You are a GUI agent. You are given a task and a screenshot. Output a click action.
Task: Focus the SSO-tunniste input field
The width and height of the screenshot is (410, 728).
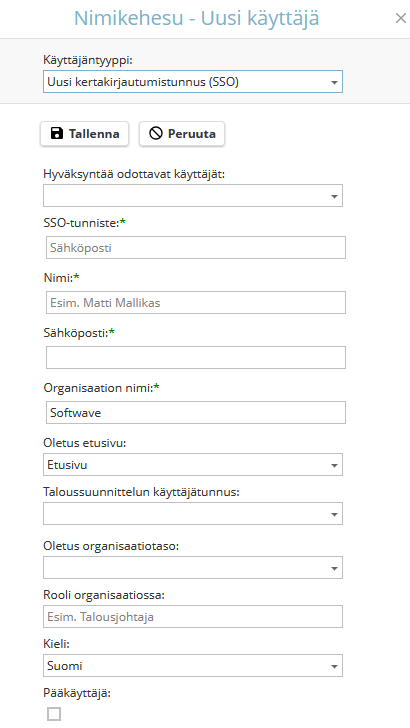196,247
